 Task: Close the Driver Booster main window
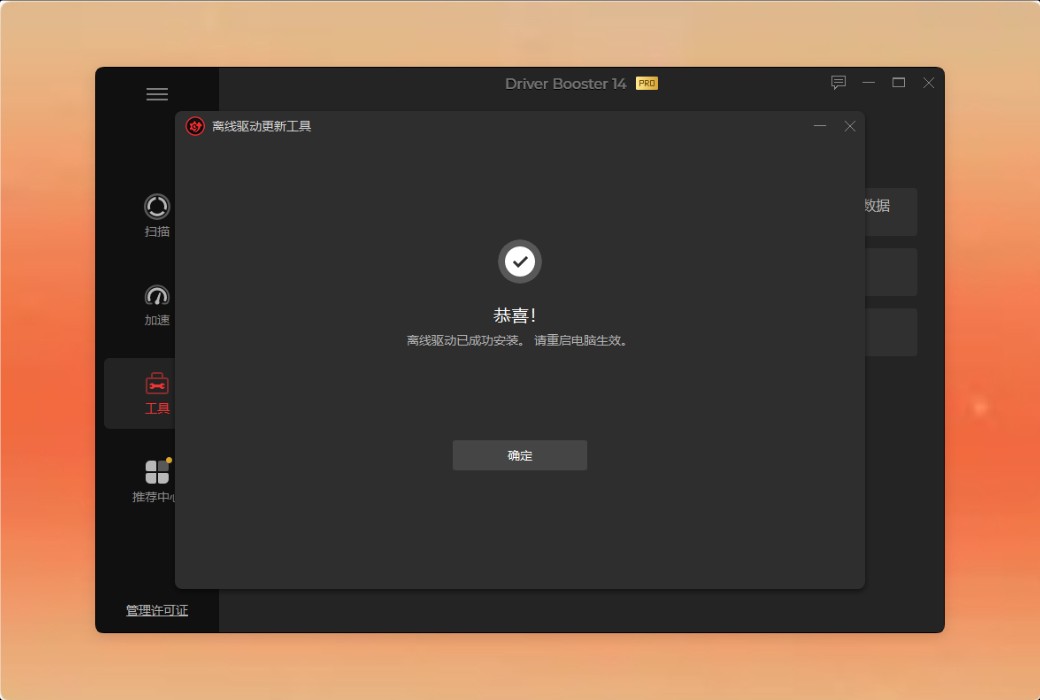(929, 82)
